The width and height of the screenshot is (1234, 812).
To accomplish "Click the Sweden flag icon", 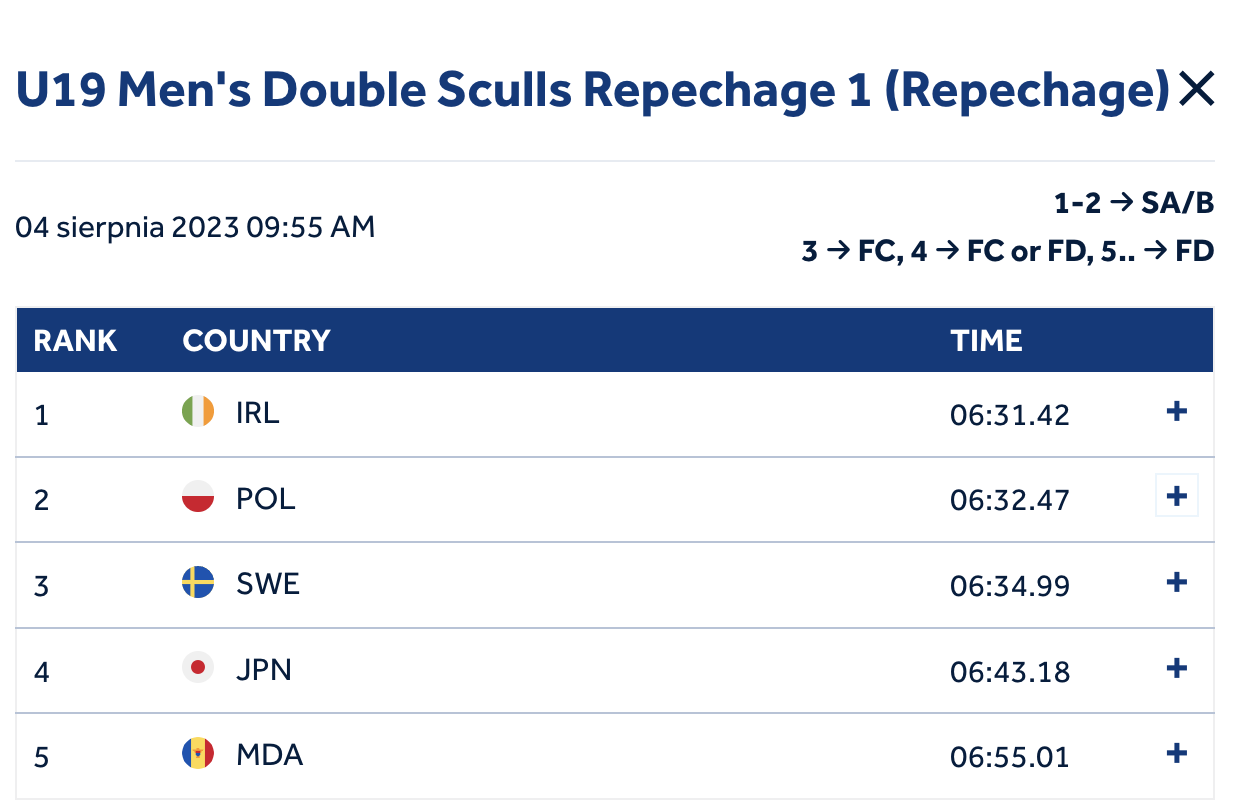I will 198,582.
